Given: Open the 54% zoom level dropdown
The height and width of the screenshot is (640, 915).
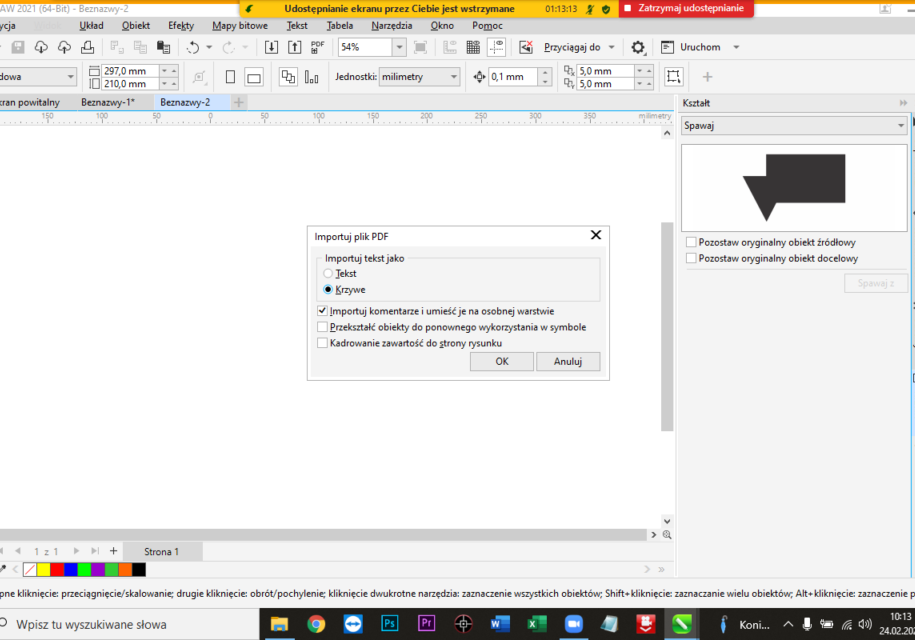Looking at the screenshot, I should click(399, 47).
